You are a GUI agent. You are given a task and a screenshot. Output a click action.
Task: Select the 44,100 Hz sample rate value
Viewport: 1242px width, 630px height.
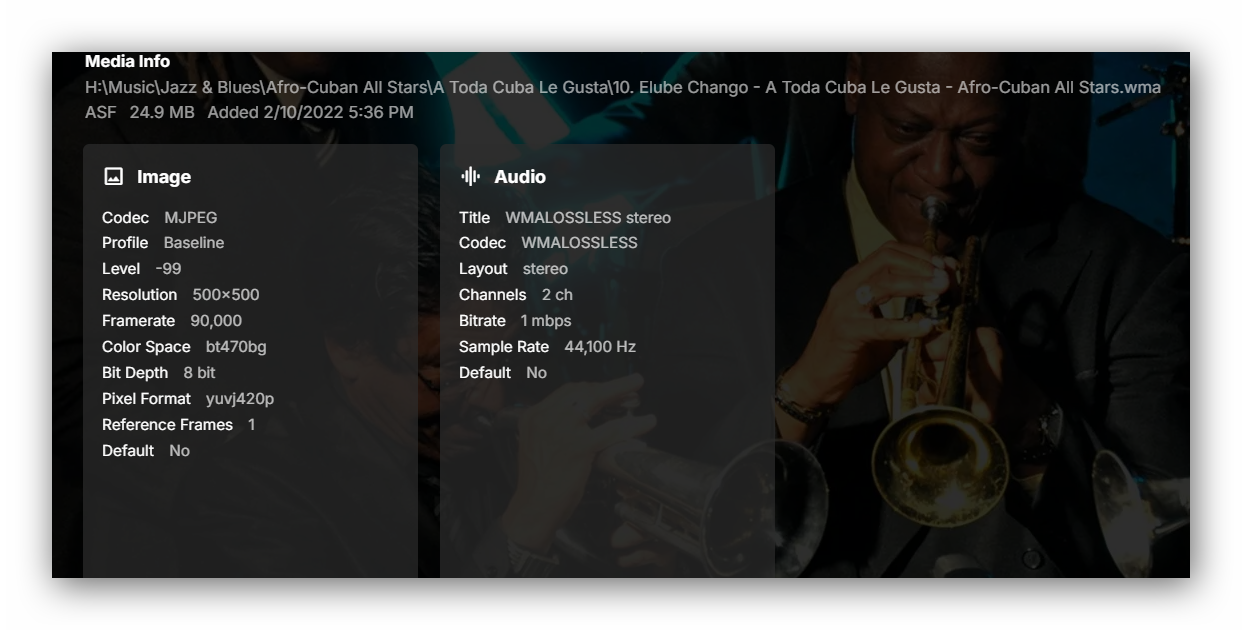[x=600, y=347]
